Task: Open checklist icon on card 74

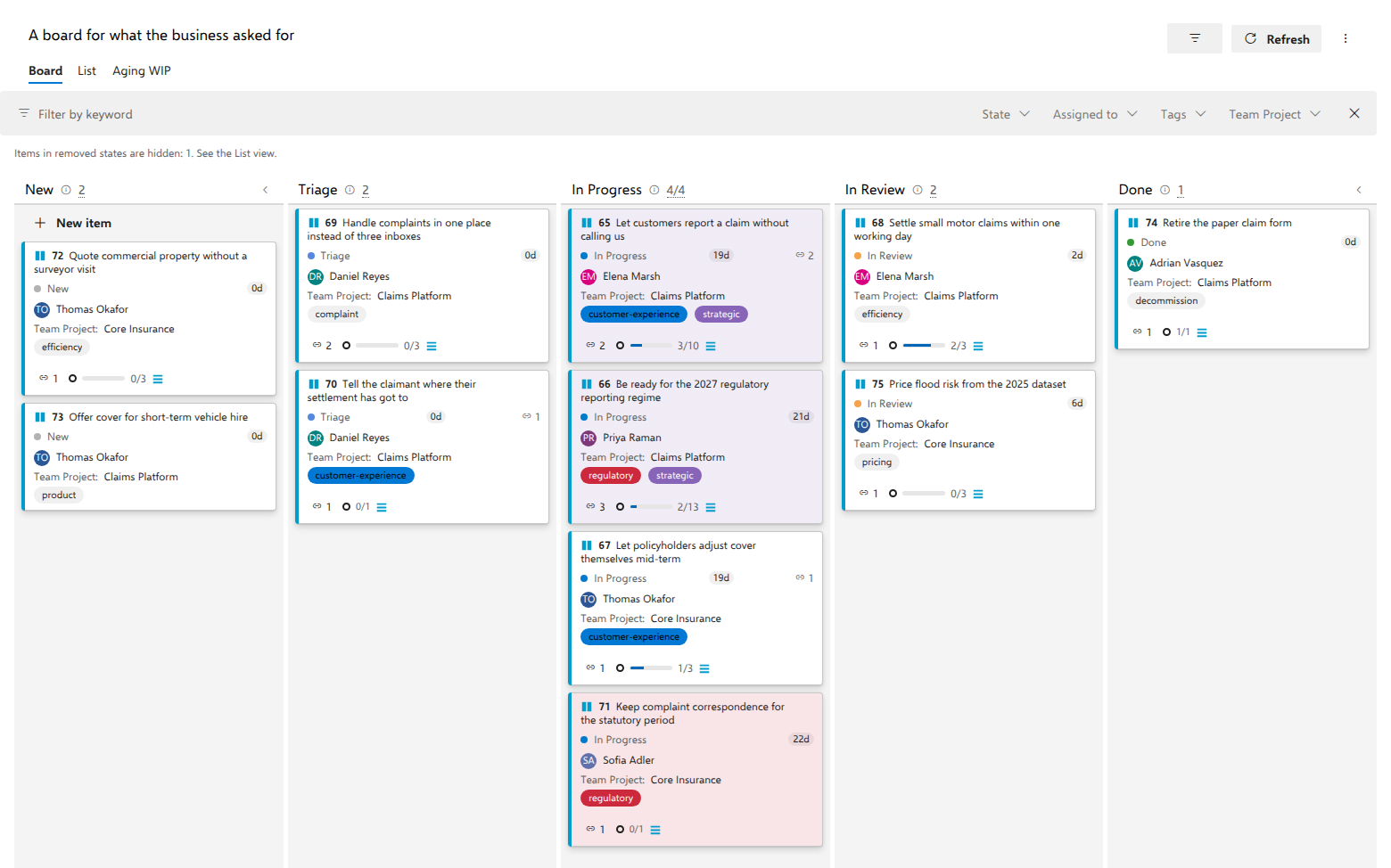Action: coord(1202,332)
